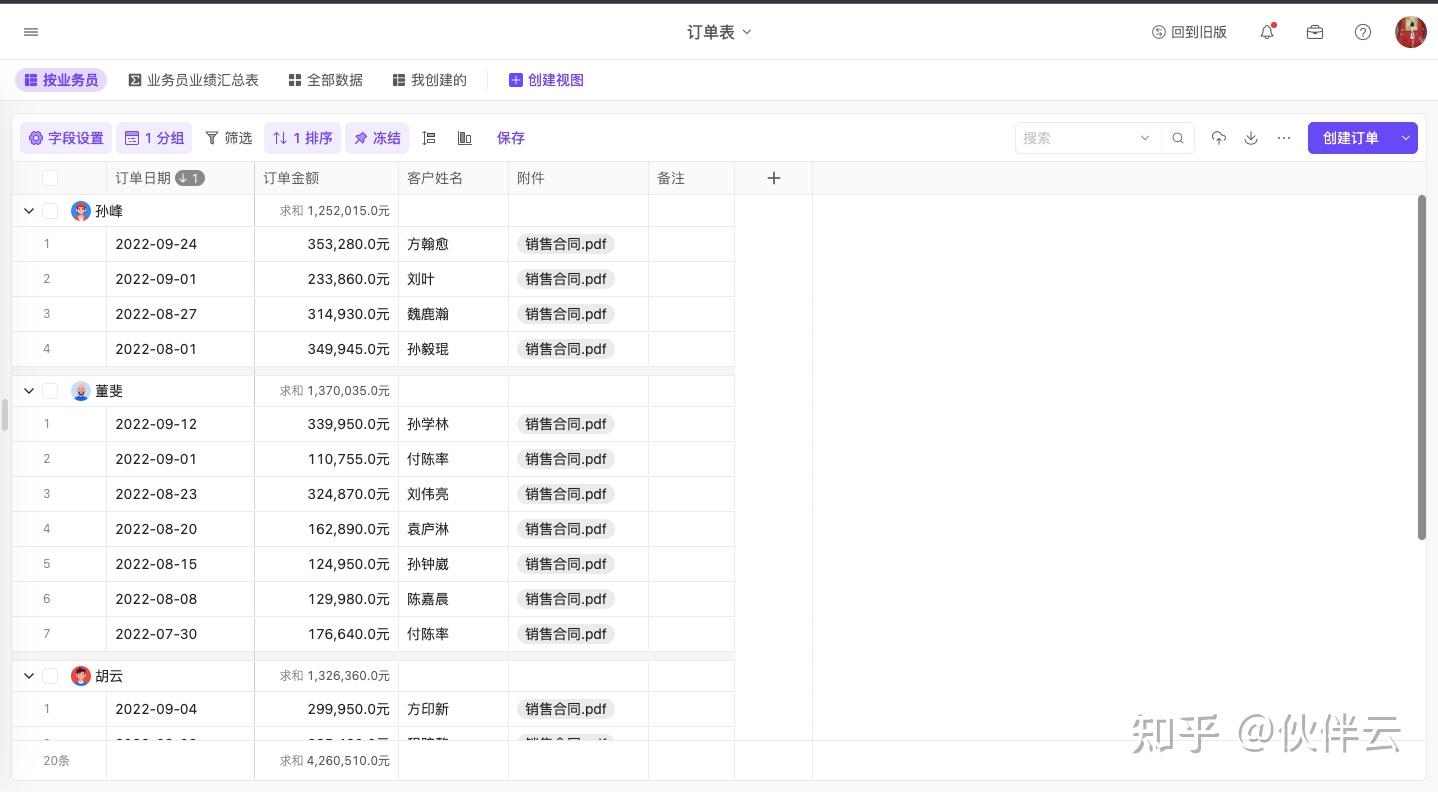
Task: Check the 孙峰 group checkbox
Action: (x=50, y=211)
